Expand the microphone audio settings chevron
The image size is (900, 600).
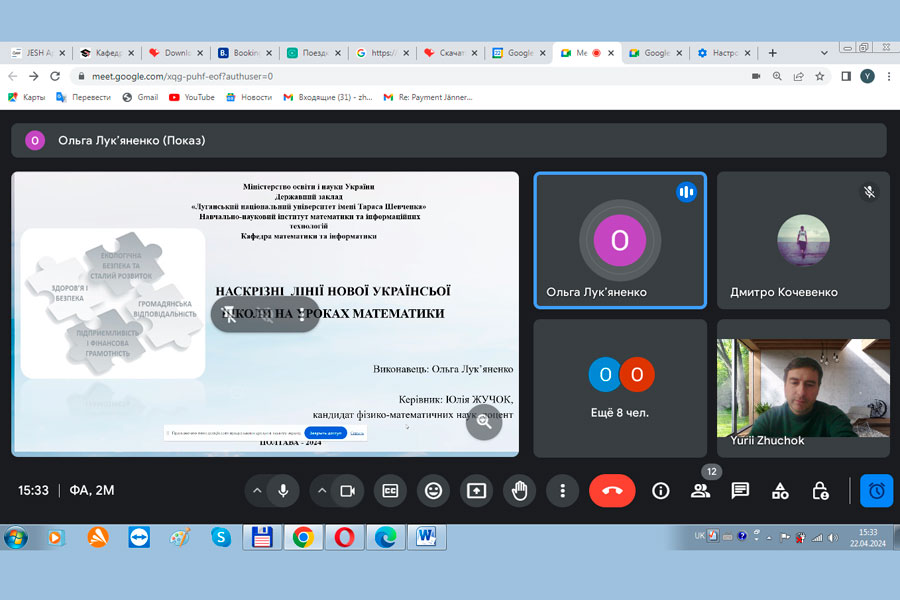257,491
